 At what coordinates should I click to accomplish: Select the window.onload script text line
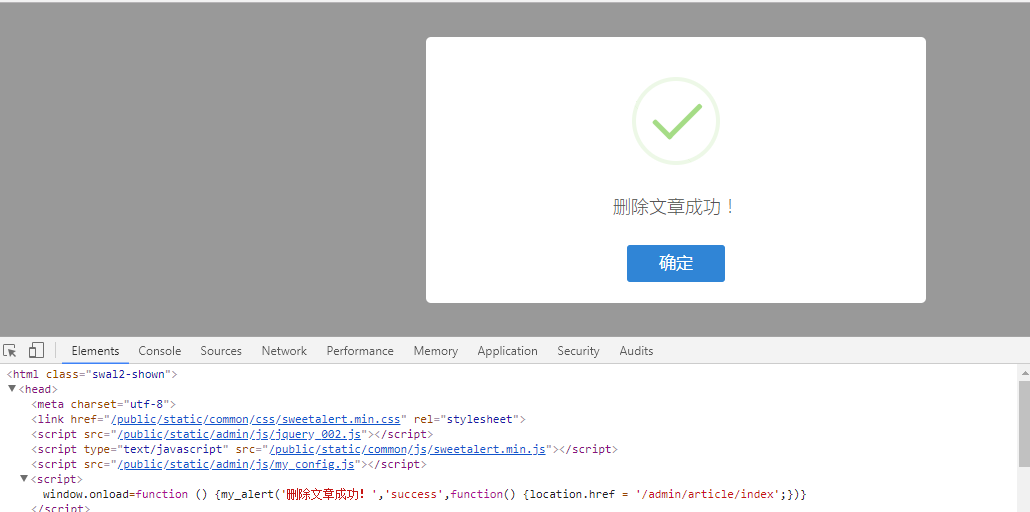point(424,494)
